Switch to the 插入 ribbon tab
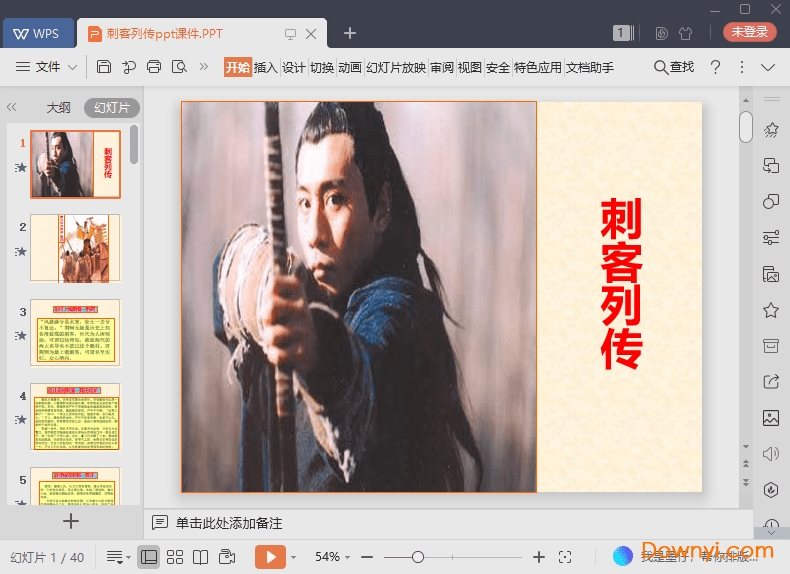This screenshot has height=574, width=790. point(266,67)
